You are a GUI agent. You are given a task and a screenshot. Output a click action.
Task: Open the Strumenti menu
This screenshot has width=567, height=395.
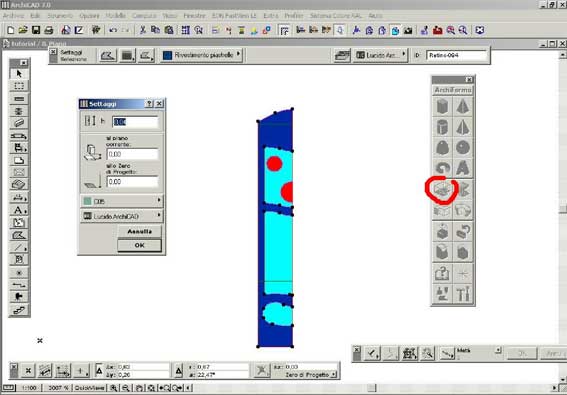click(60, 16)
